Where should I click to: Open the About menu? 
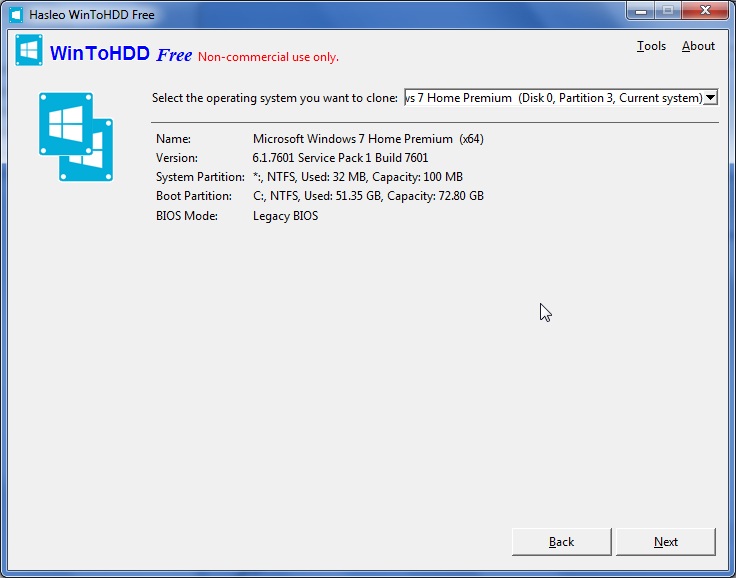[698, 46]
